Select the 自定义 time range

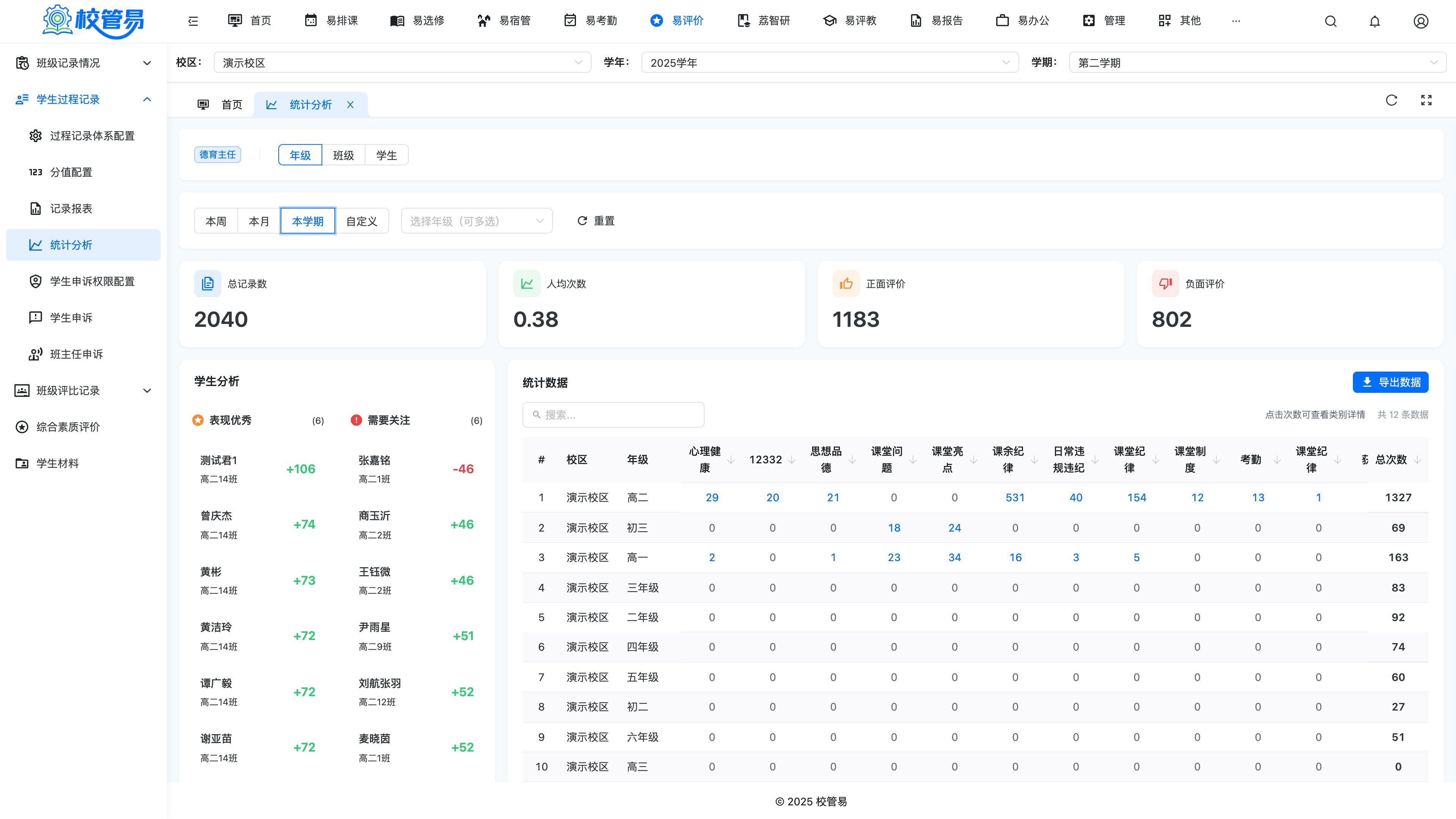tap(362, 221)
